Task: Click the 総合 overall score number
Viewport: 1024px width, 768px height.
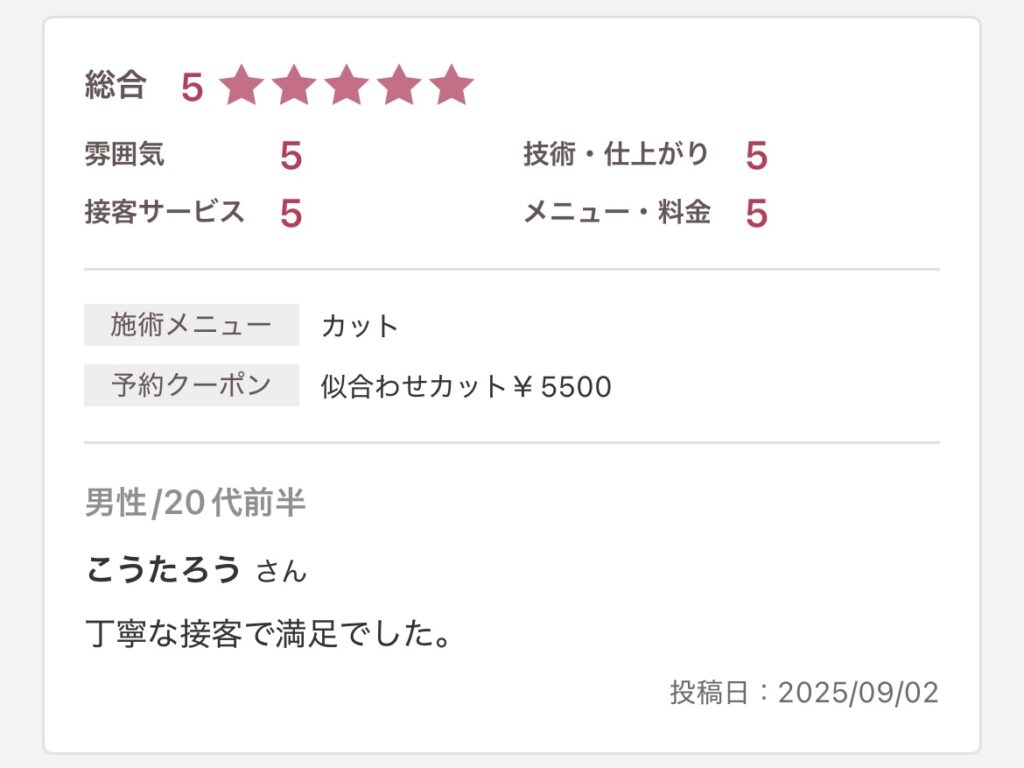Action: point(192,88)
